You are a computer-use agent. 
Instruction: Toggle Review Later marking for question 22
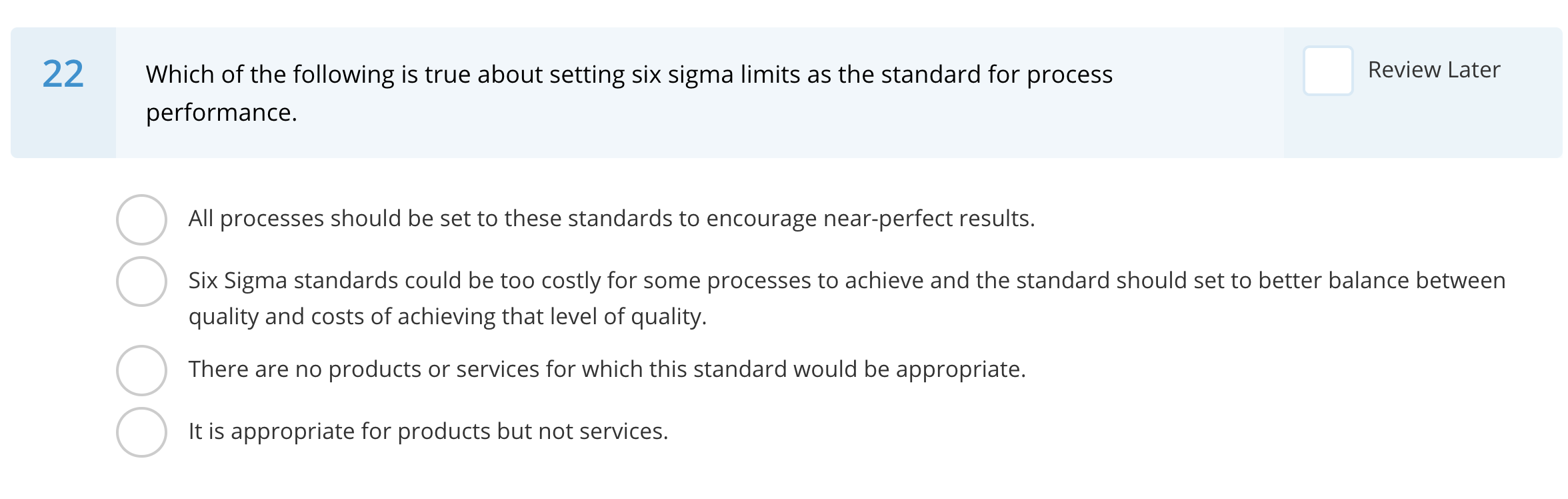1327,69
